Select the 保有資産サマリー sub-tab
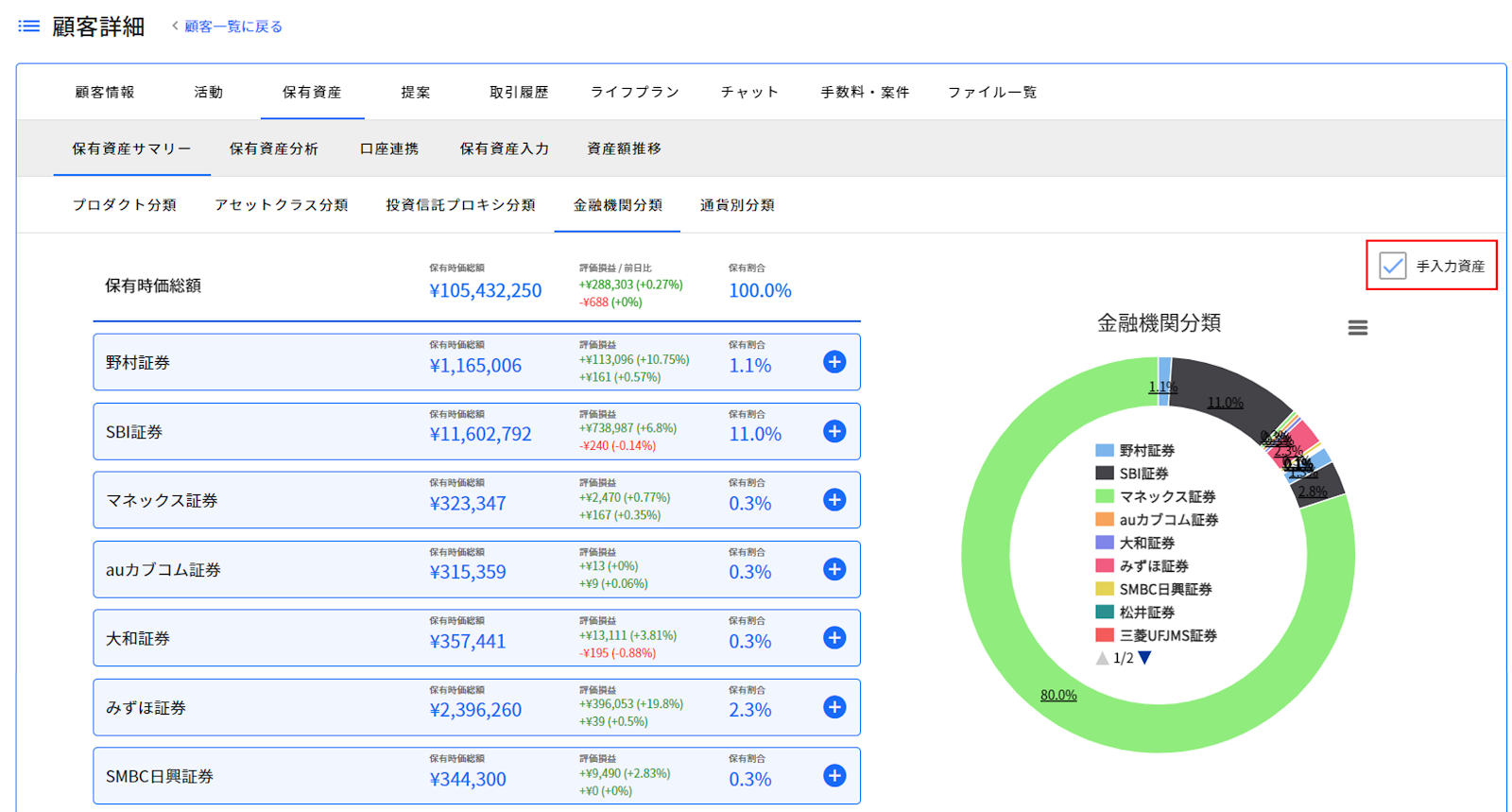 click(131, 148)
